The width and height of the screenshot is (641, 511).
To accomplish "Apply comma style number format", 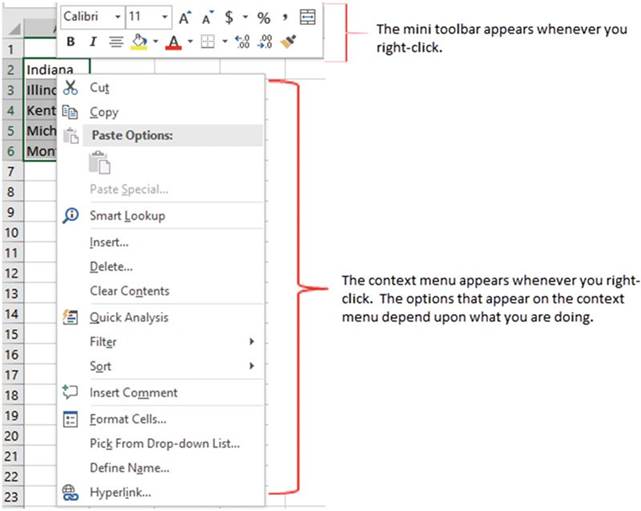I will [x=285, y=17].
